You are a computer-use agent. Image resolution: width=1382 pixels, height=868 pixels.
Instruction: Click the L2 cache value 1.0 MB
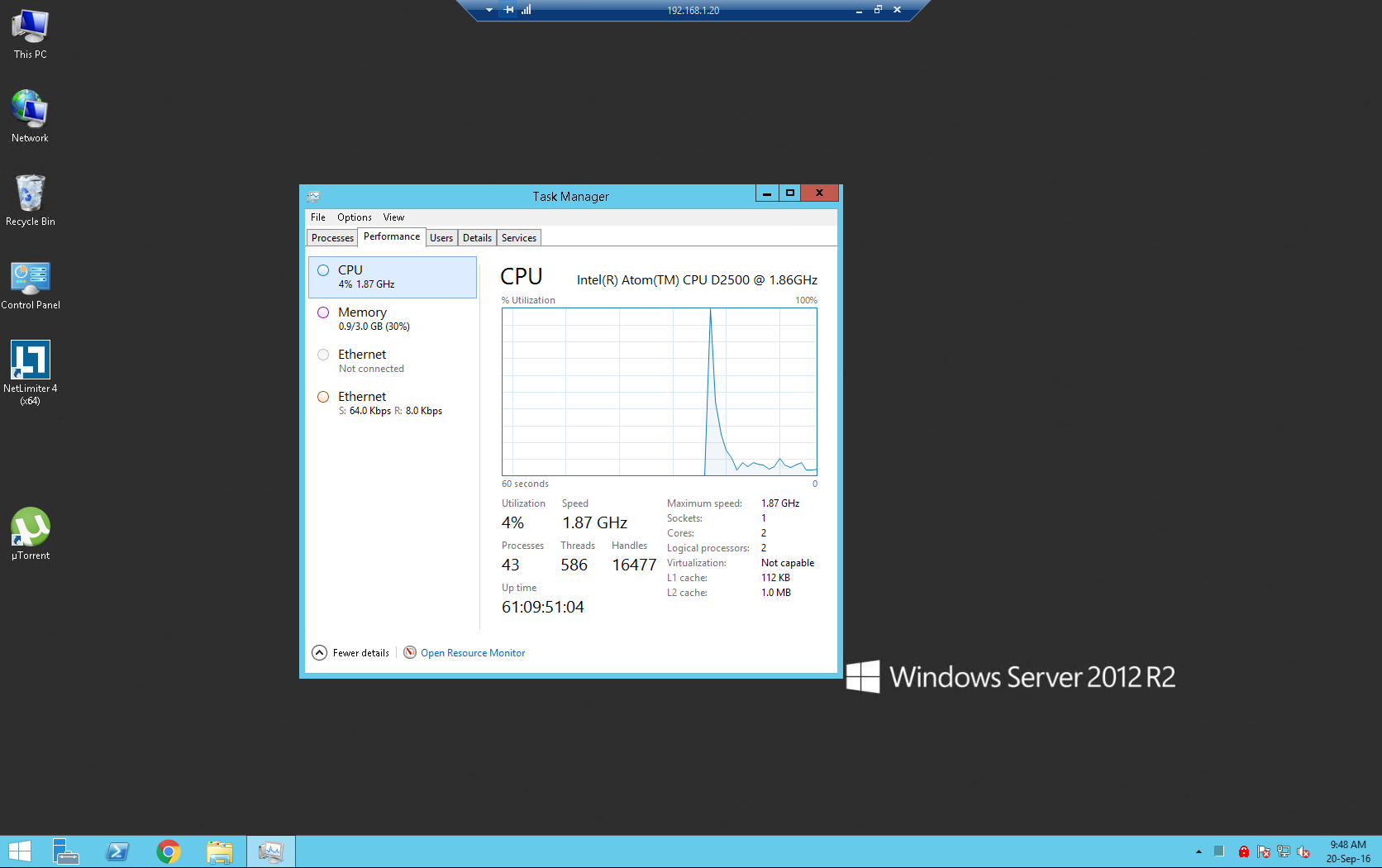pyautogui.click(x=776, y=593)
